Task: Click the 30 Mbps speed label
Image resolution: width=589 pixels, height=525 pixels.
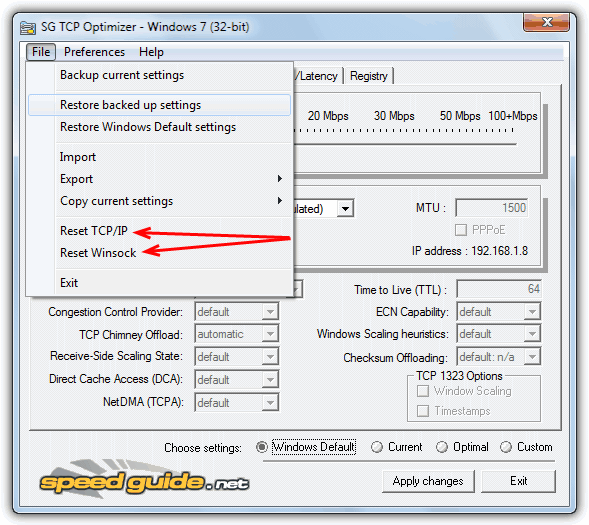Action: 394,116
